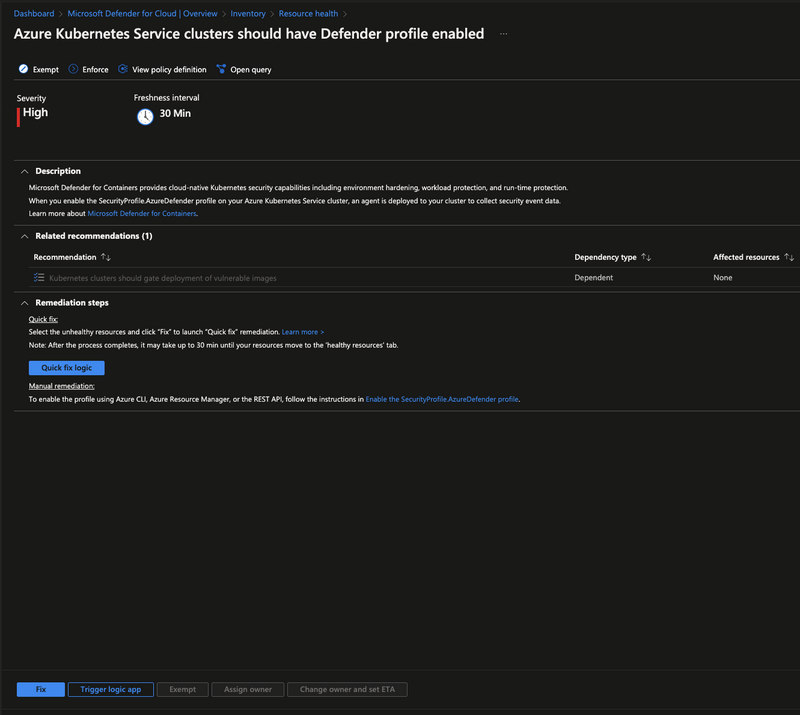Click the Exempt shield icon in toolbar
Screen dimensions: 800x715
pyautogui.click(x=23, y=69)
